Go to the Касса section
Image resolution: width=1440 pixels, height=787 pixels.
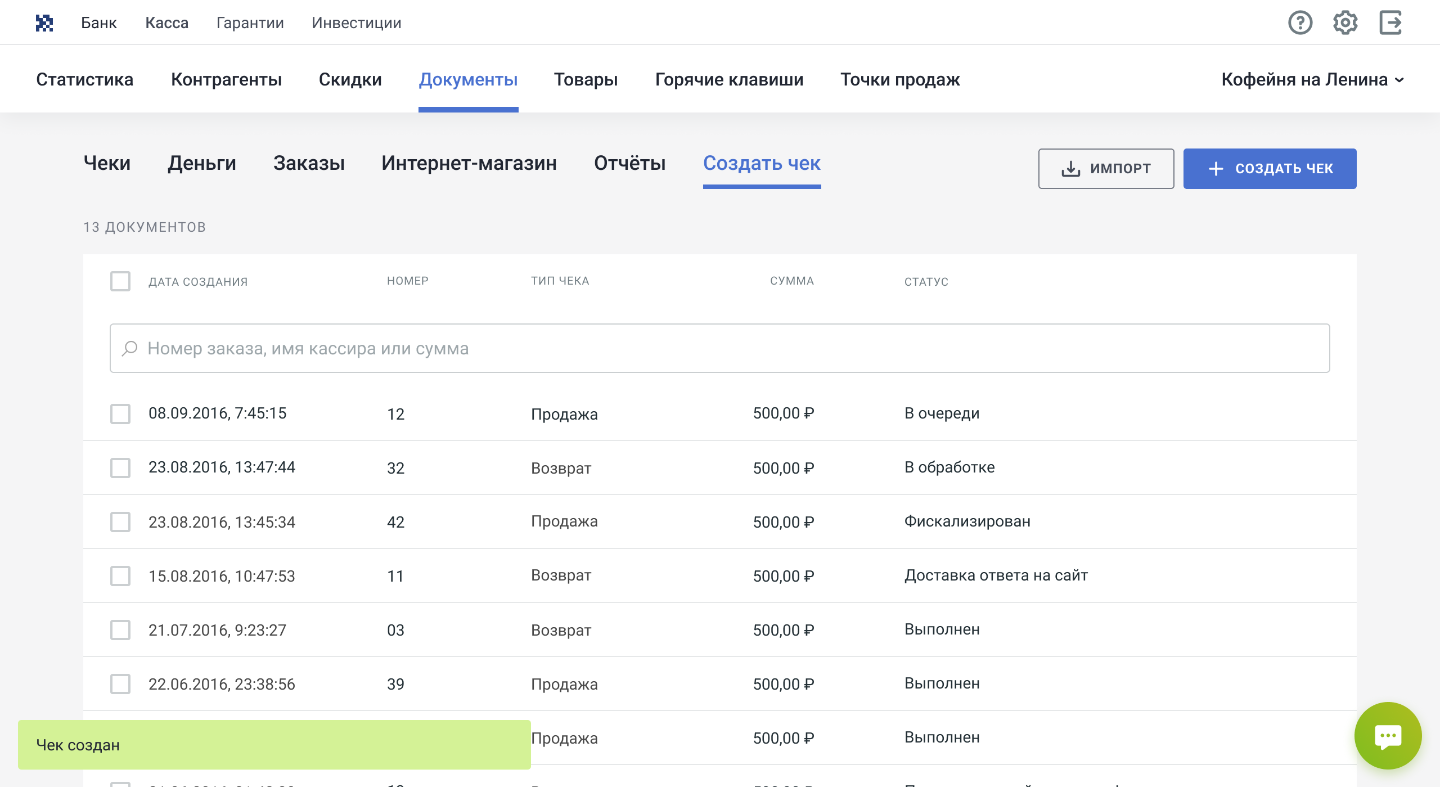[x=167, y=23]
